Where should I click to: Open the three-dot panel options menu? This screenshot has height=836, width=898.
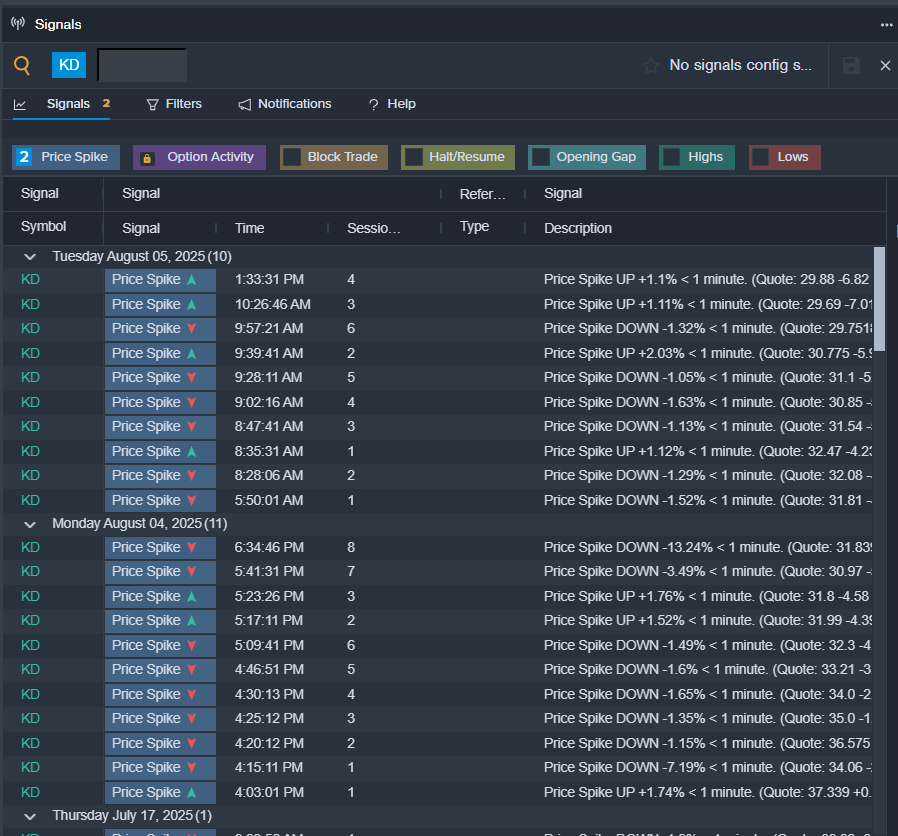tap(886, 25)
